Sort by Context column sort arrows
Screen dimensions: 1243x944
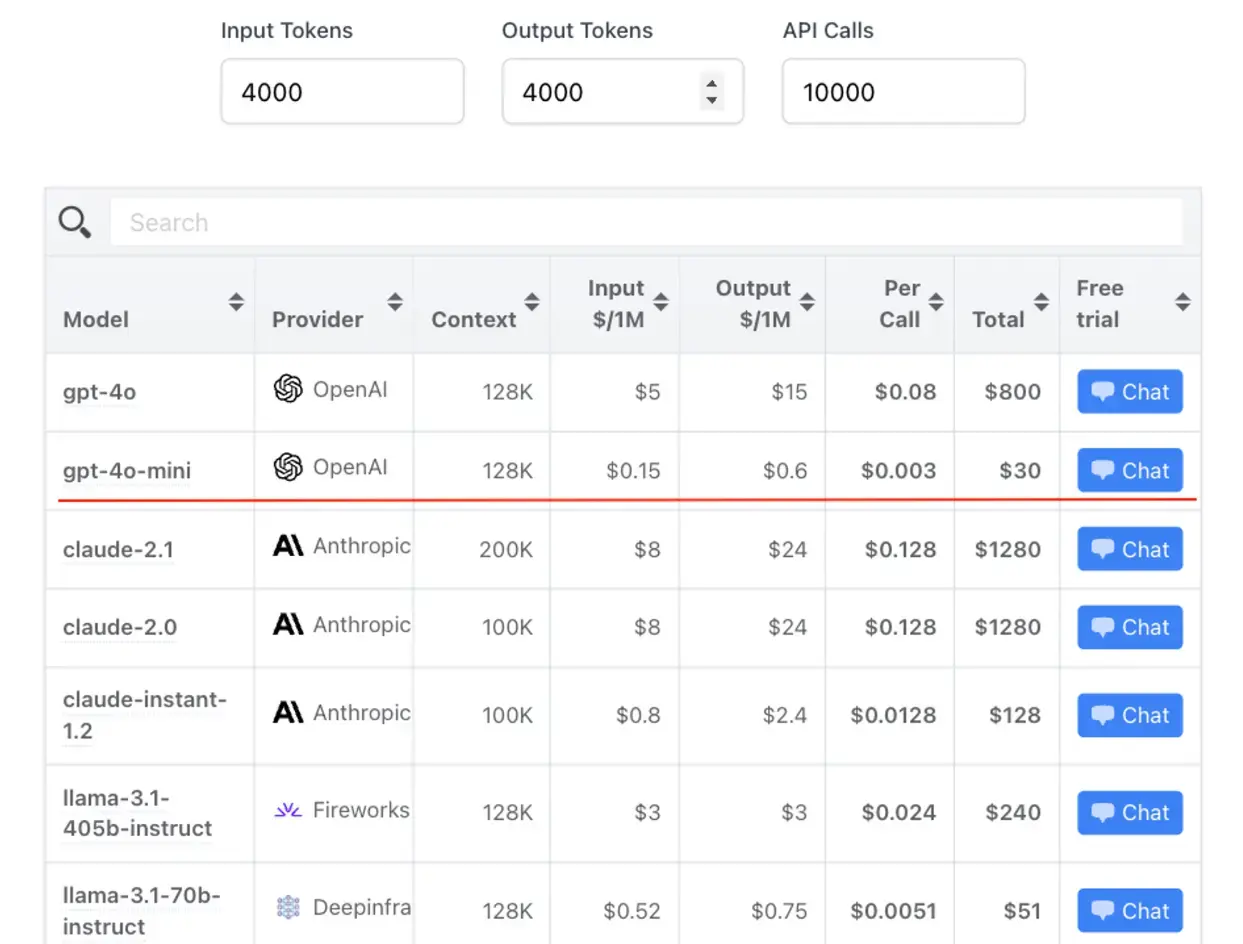(532, 302)
